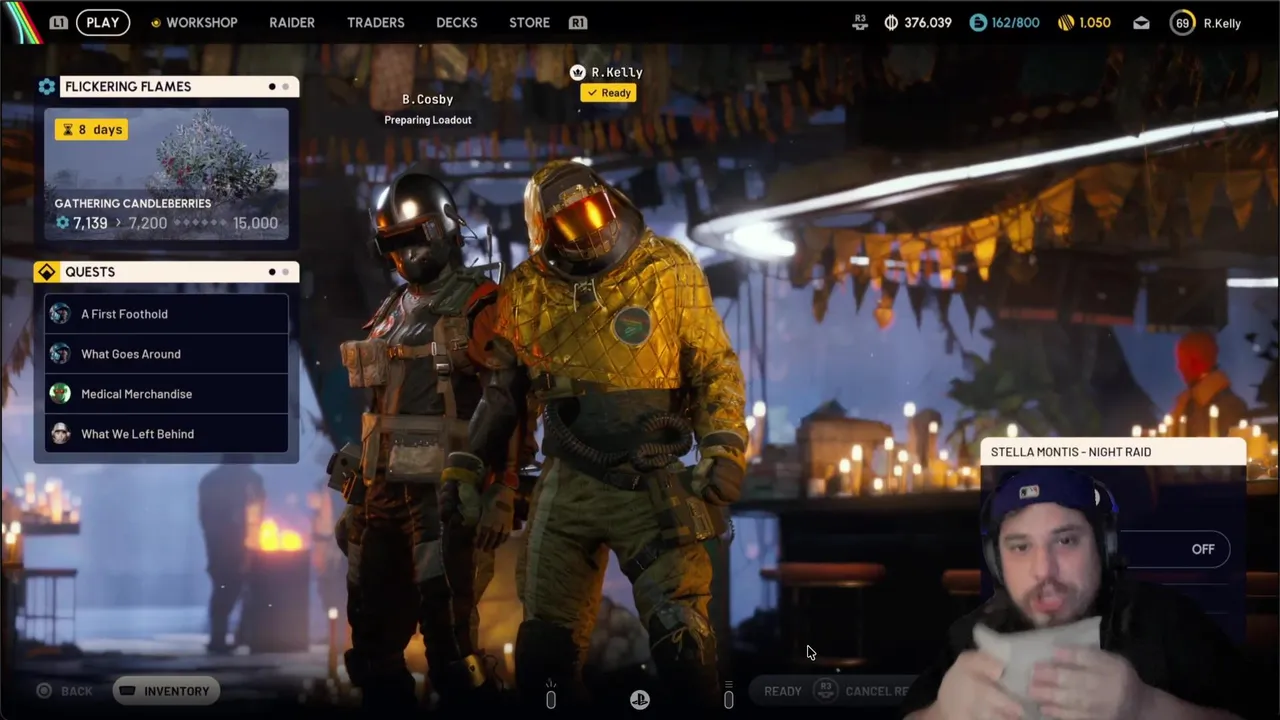Click the party leader crown icon
The height and width of the screenshot is (720, 1280).
tap(577, 72)
